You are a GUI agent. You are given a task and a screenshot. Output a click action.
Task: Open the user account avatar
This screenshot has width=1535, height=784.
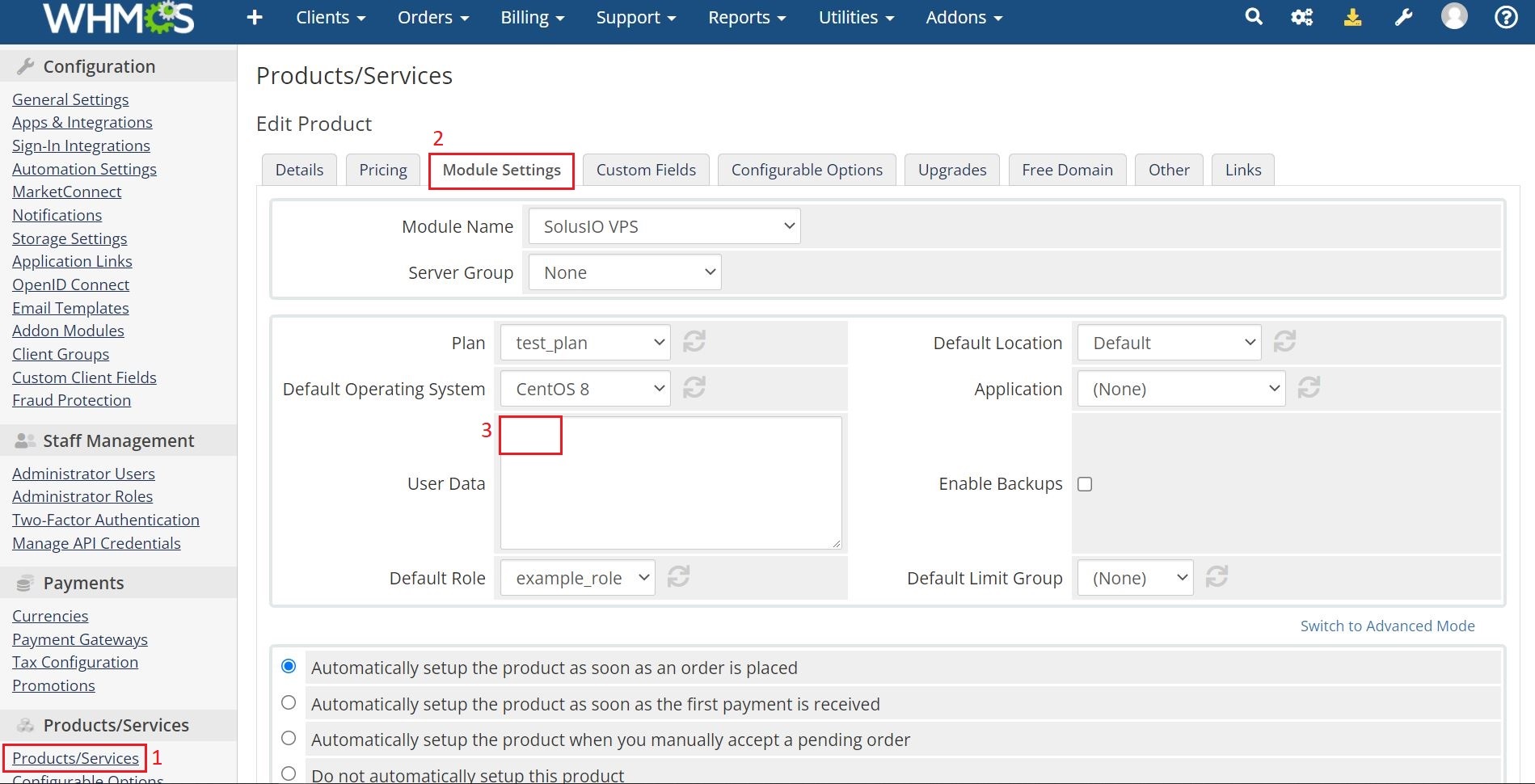pyautogui.click(x=1454, y=16)
